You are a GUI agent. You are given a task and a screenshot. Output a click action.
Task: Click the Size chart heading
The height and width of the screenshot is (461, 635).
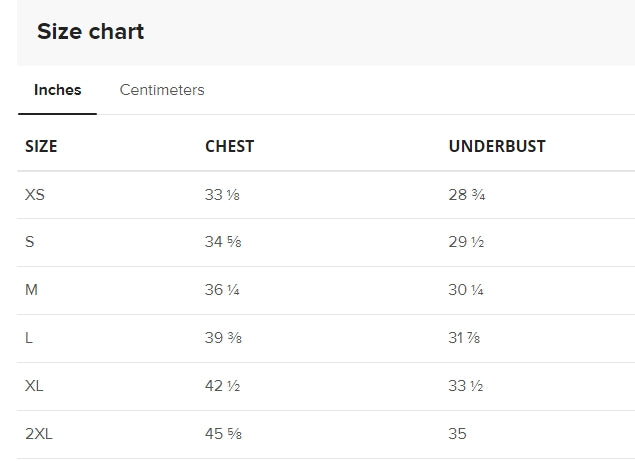(x=91, y=32)
